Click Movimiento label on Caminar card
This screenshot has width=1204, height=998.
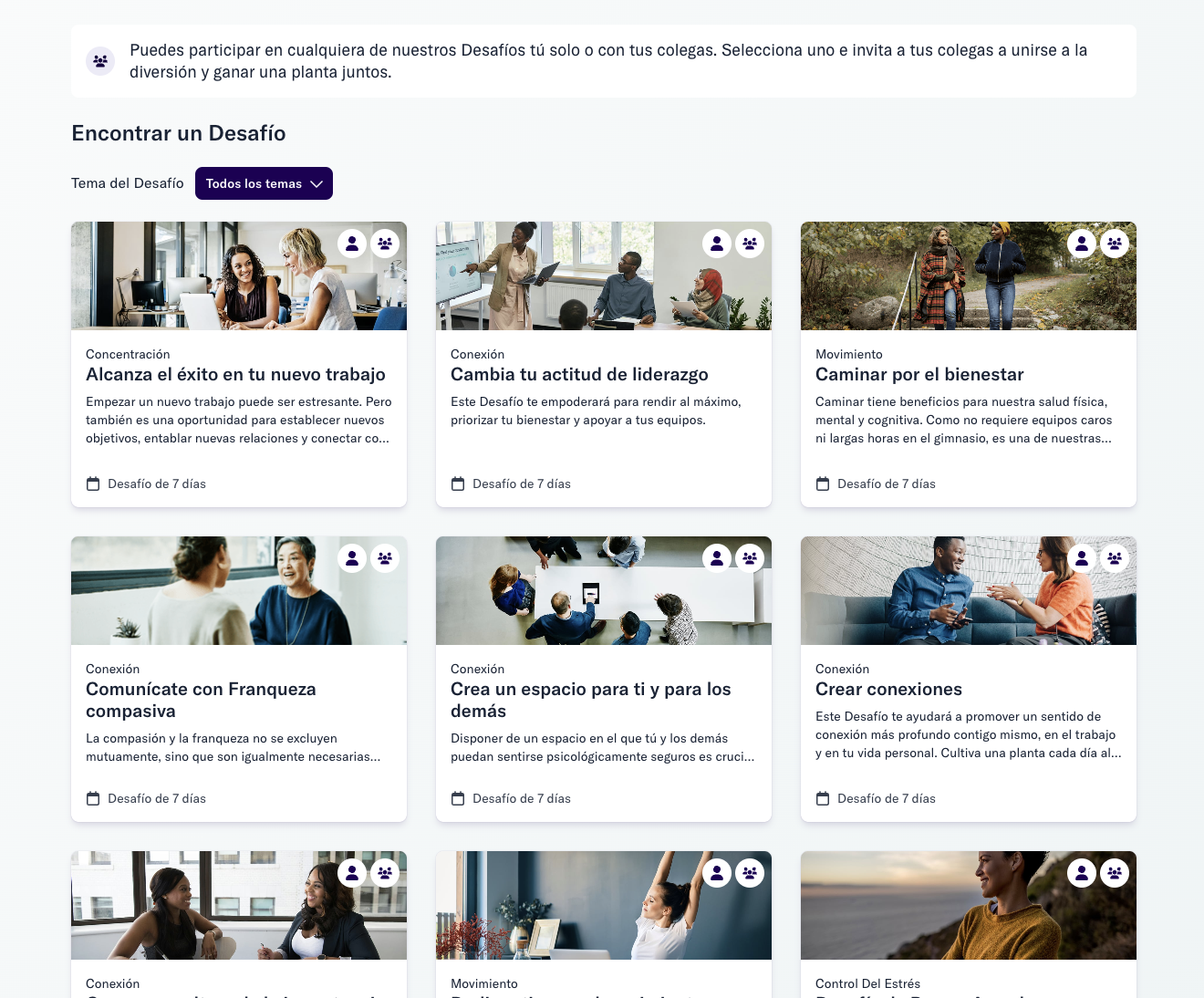[x=849, y=354]
